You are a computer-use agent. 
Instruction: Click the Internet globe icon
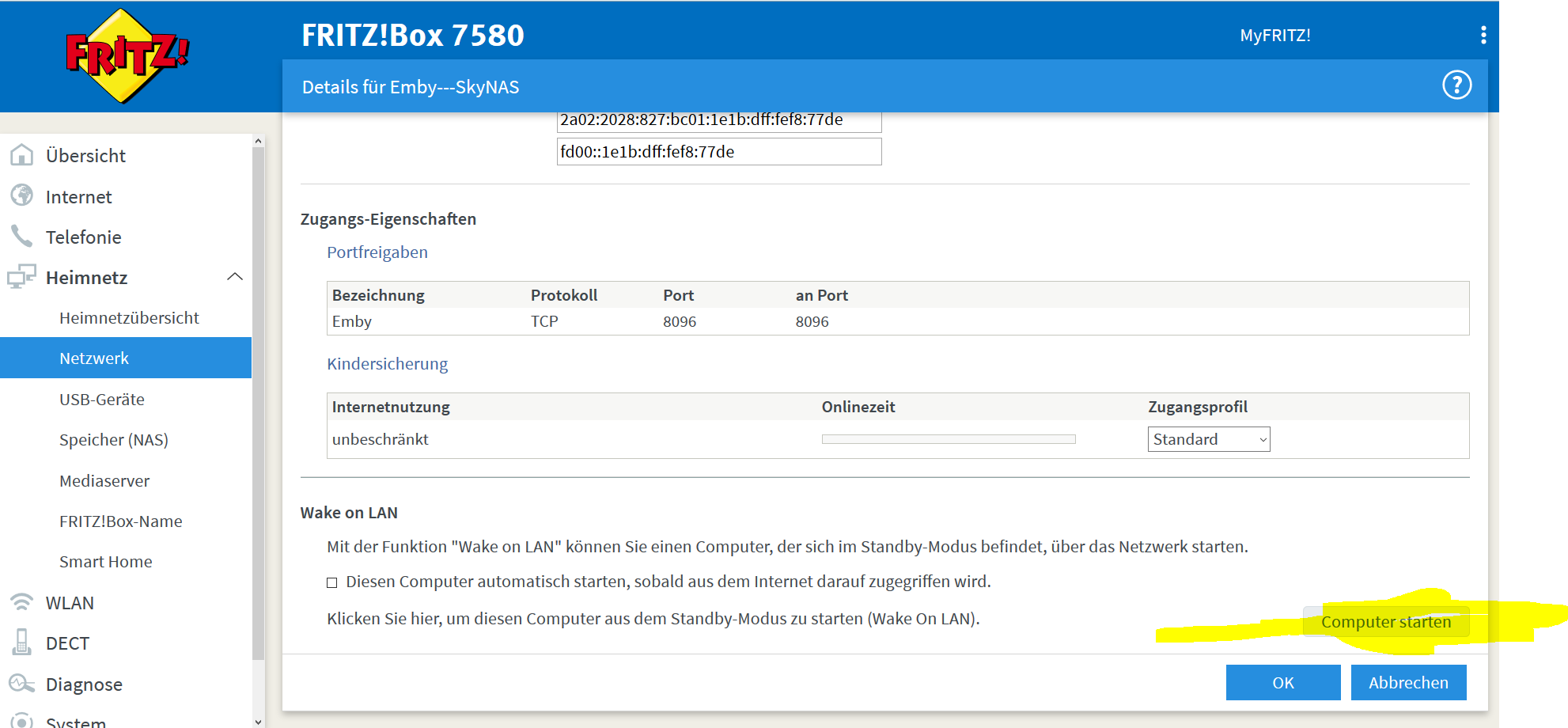coord(22,195)
